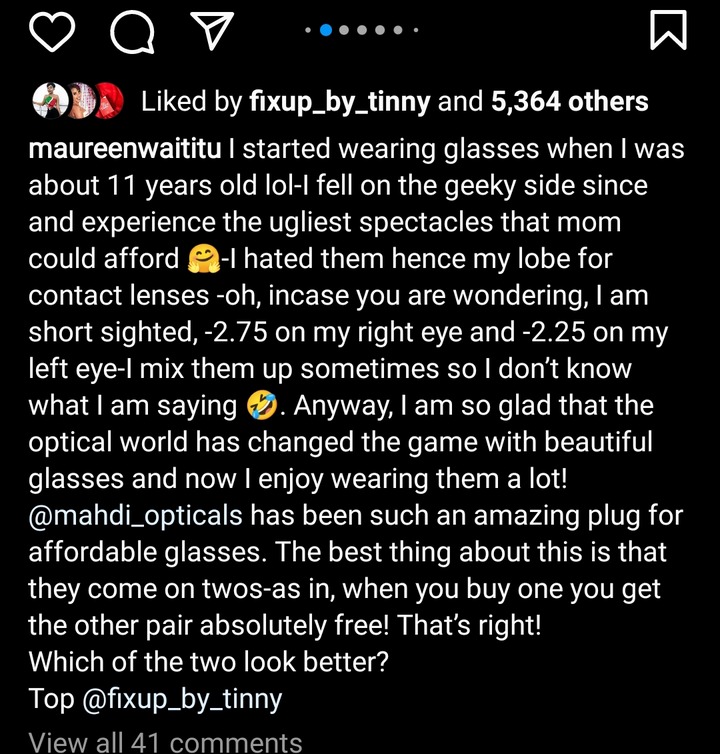
Task: Save post with the bookmark icon
Action: [x=668, y=30]
